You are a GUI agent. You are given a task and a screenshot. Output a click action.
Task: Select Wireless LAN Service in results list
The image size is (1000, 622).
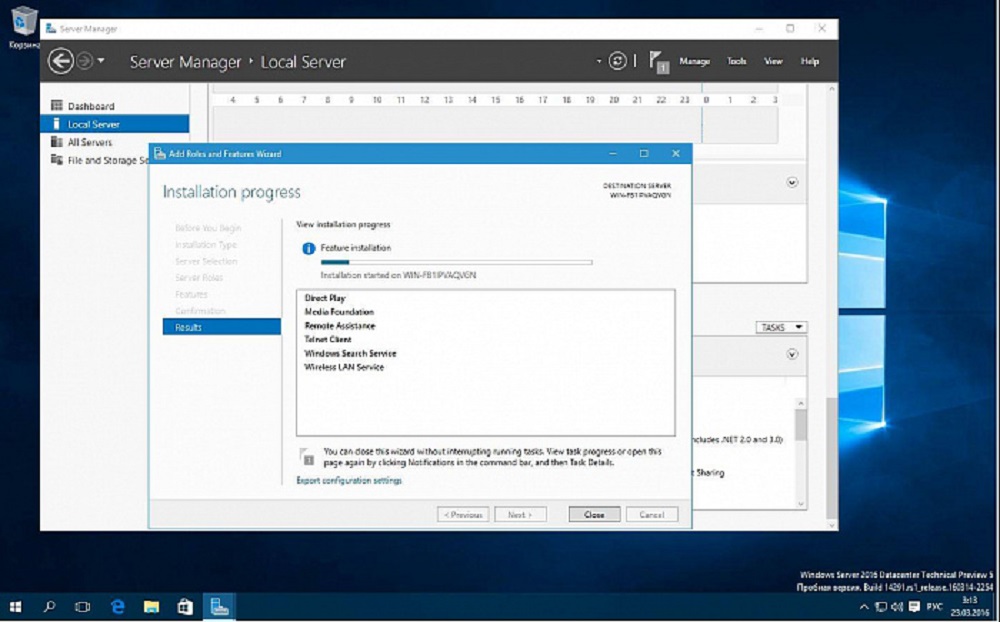point(344,367)
